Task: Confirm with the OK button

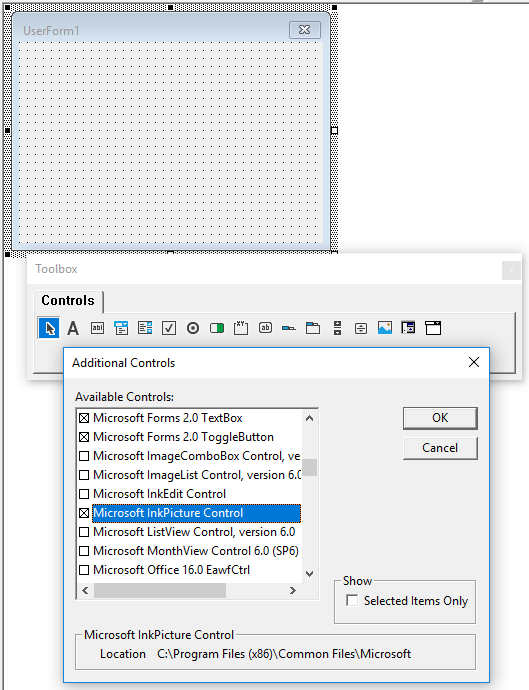Action: 440,418
